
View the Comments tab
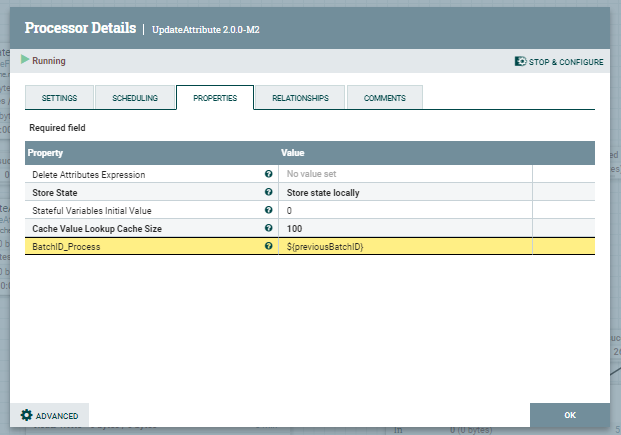coord(385,97)
